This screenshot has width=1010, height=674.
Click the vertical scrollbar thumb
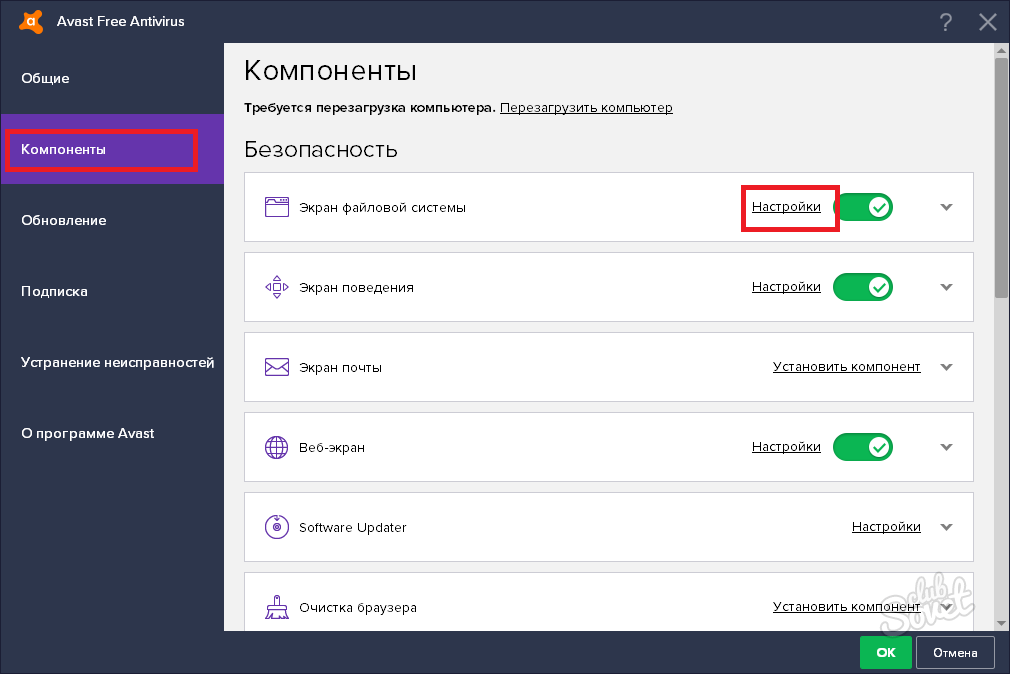(x=1001, y=175)
